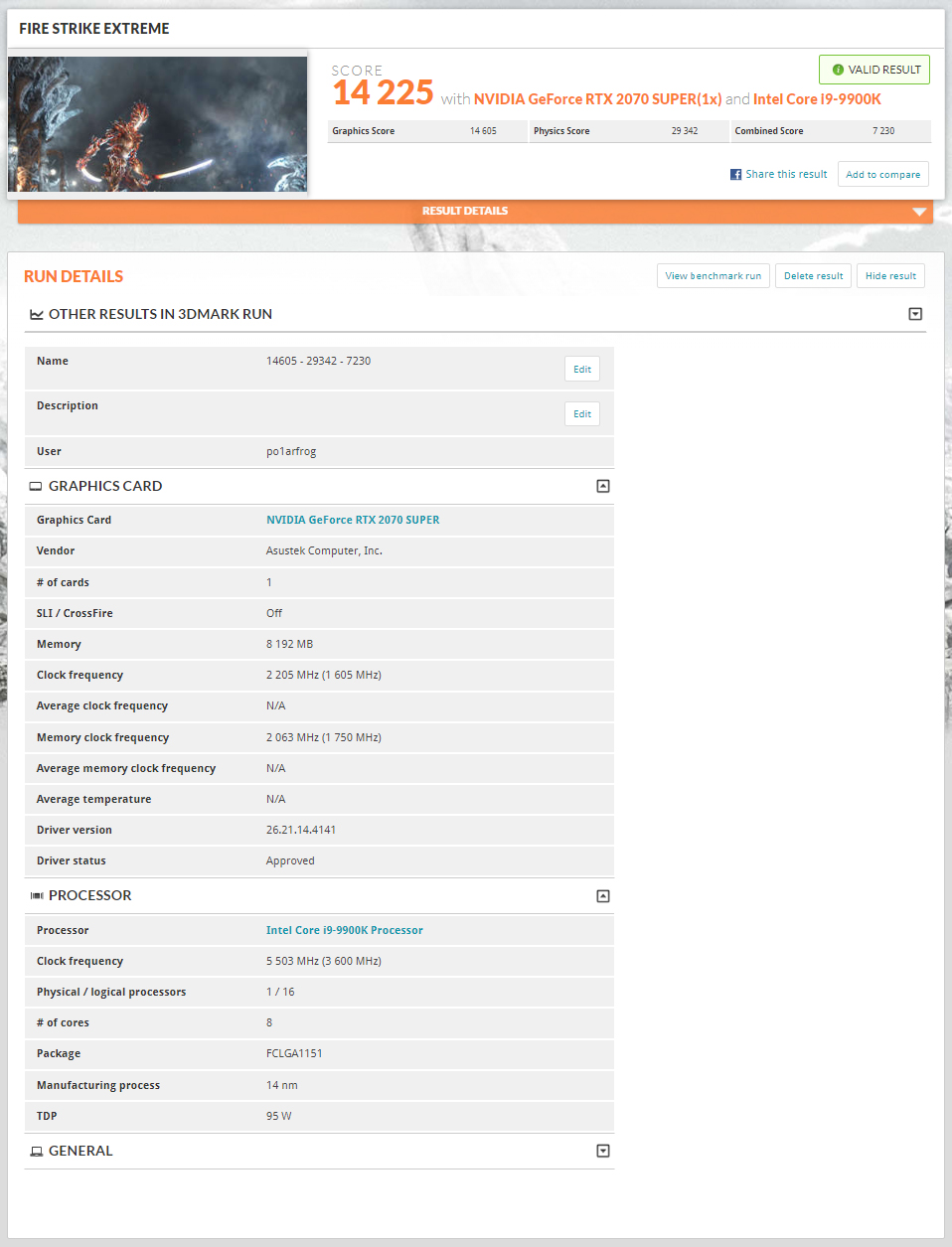The image size is (952, 1247).
Task: Toggle the Result Details orange bar arrow
Action: (x=919, y=212)
